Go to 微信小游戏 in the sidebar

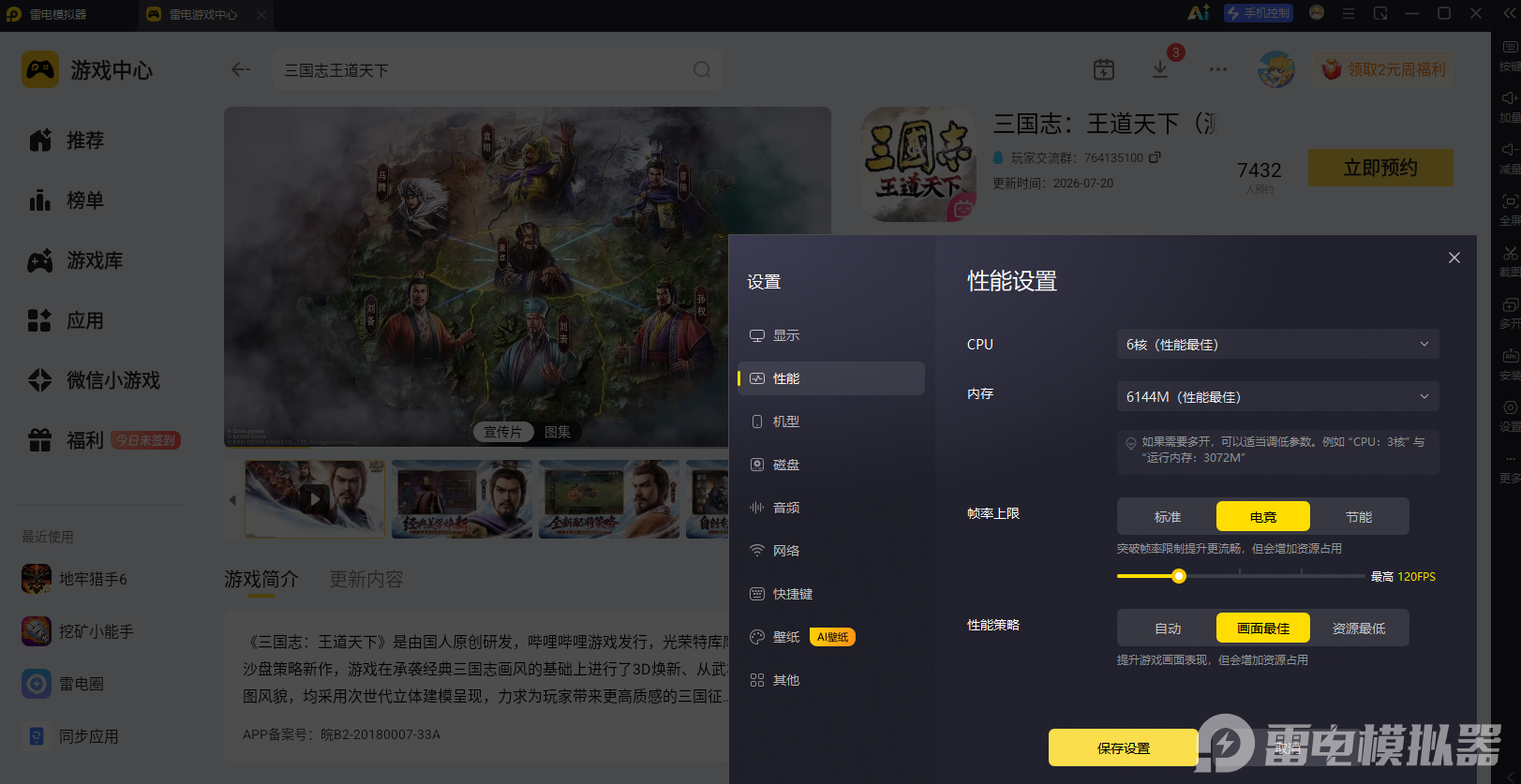(94, 380)
